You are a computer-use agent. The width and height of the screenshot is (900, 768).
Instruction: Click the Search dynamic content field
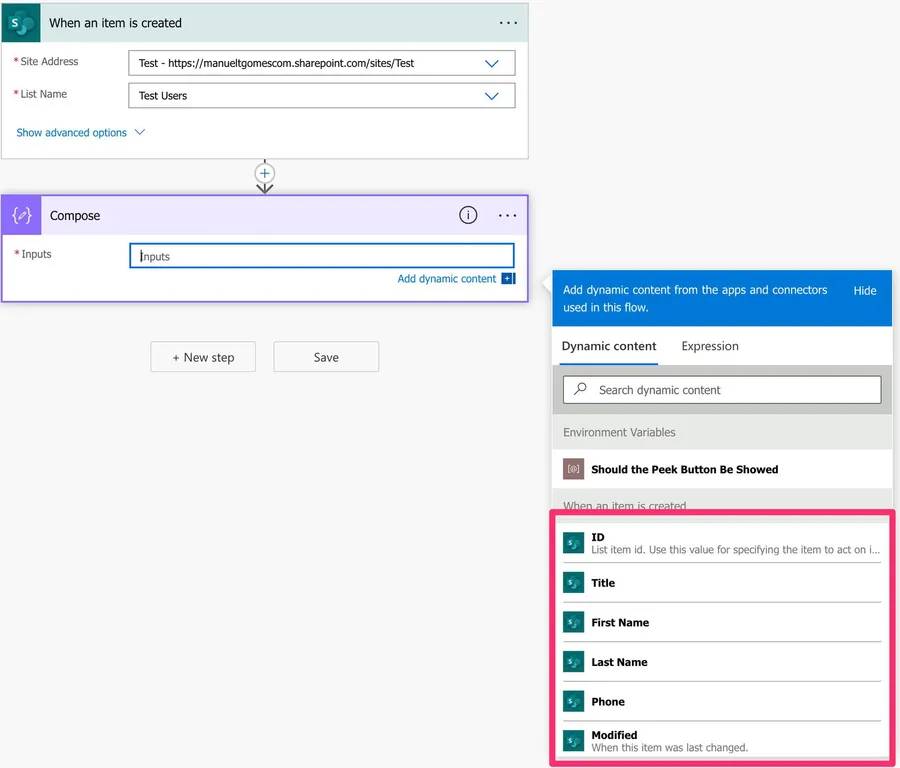[721, 390]
